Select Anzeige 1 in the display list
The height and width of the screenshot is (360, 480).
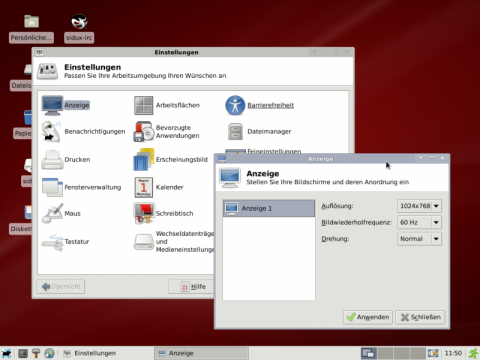pyautogui.click(x=269, y=208)
